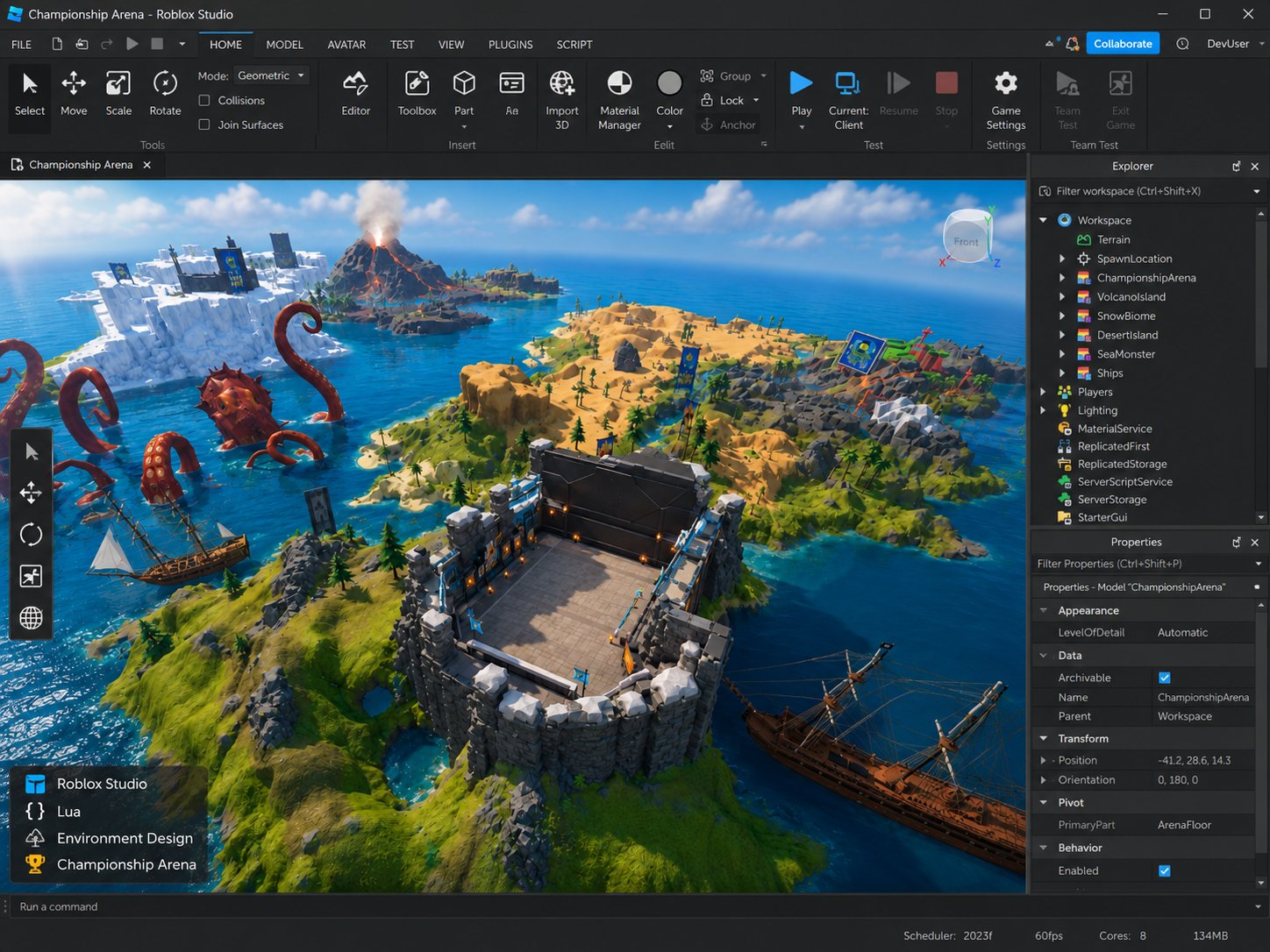Click the history clock icon near DevUser
The width and height of the screenshot is (1270, 952).
click(1182, 44)
